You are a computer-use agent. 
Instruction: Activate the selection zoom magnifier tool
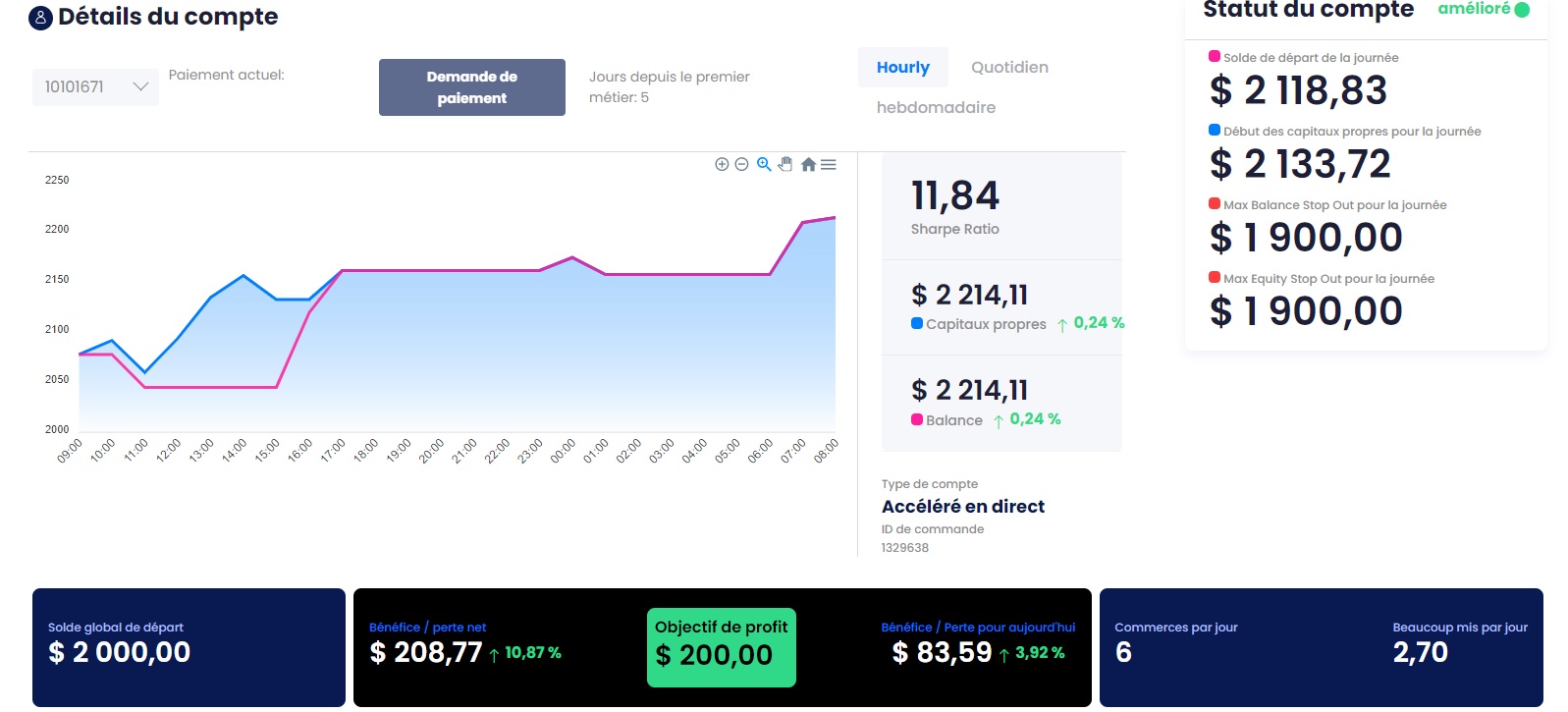click(764, 165)
